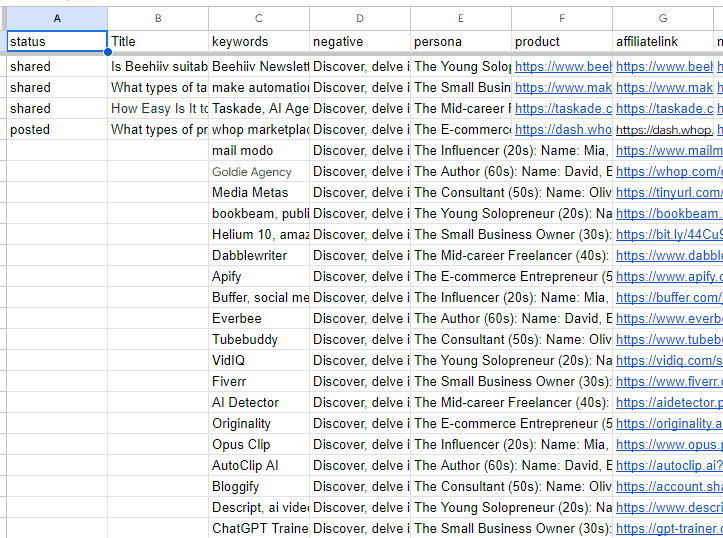Click the 'persona' header cell
723x538 pixels.
pyautogui.click(x=461, y=41)
